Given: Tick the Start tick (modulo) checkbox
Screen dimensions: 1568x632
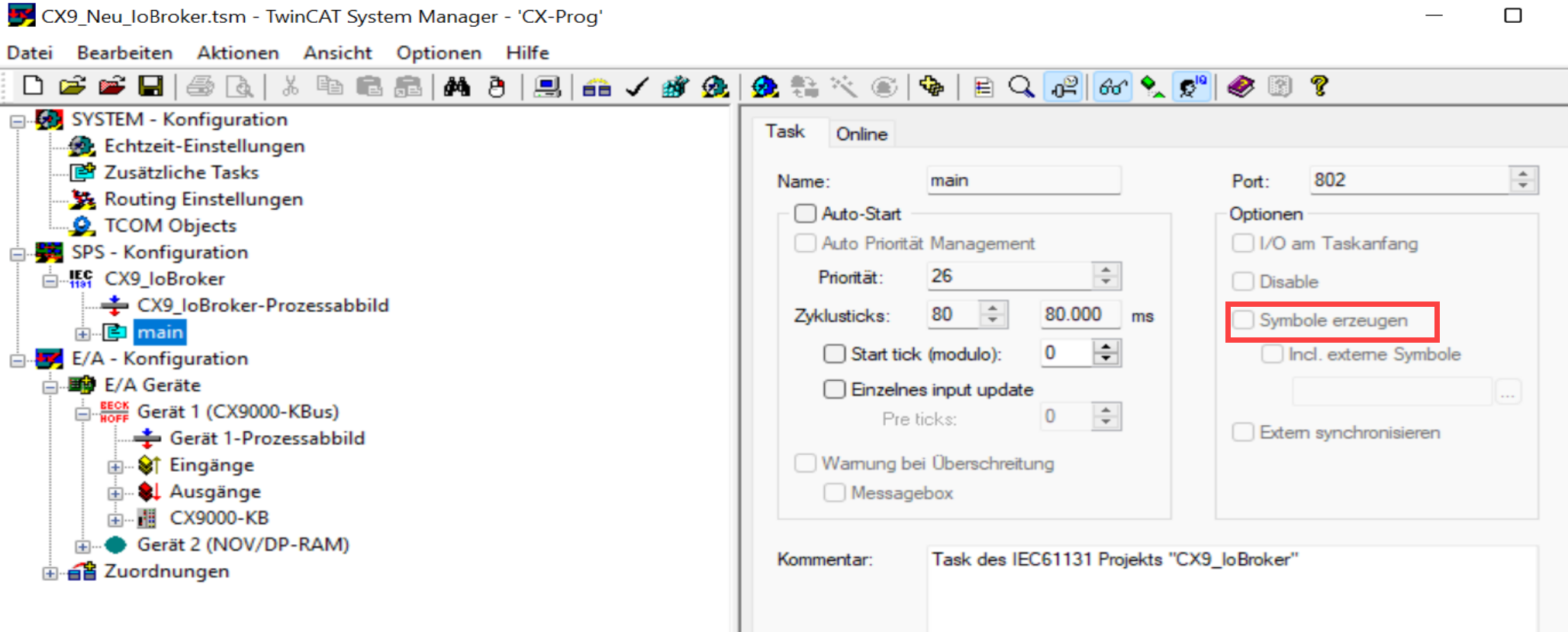Looking at the screenshot, I should pos(835,353).
